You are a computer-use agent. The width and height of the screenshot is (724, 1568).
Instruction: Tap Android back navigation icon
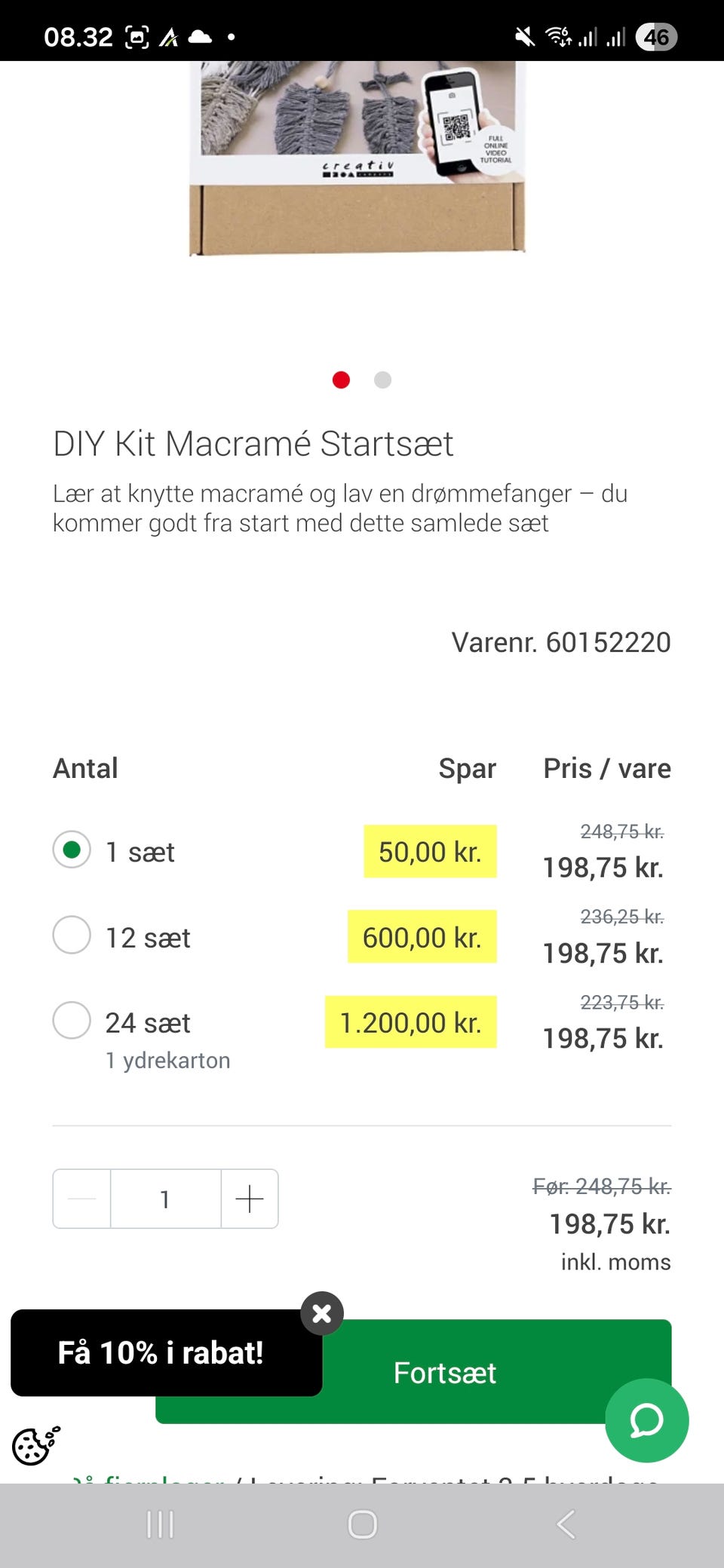[566, 1524]
